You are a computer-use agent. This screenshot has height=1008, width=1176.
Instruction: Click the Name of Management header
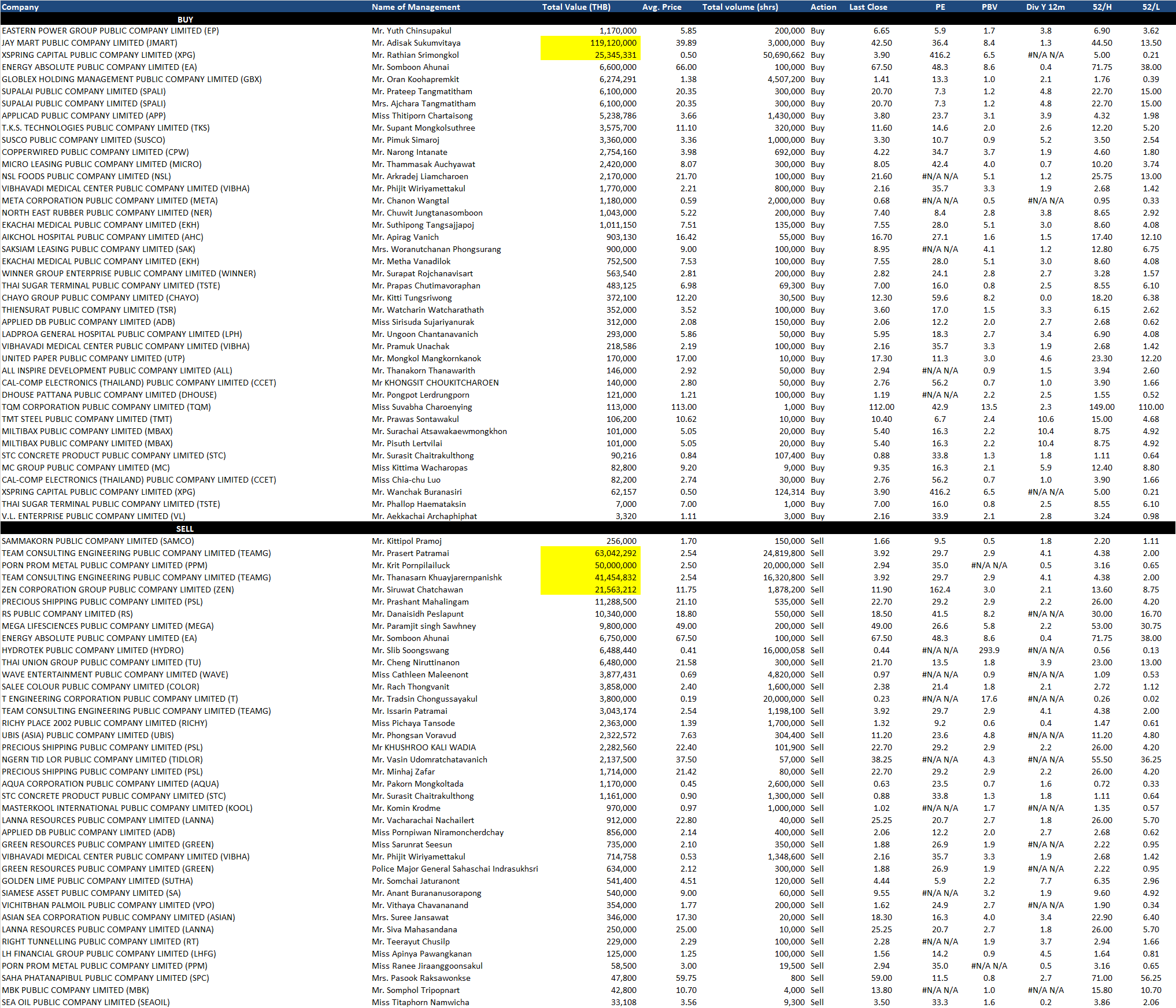[416, 7]
